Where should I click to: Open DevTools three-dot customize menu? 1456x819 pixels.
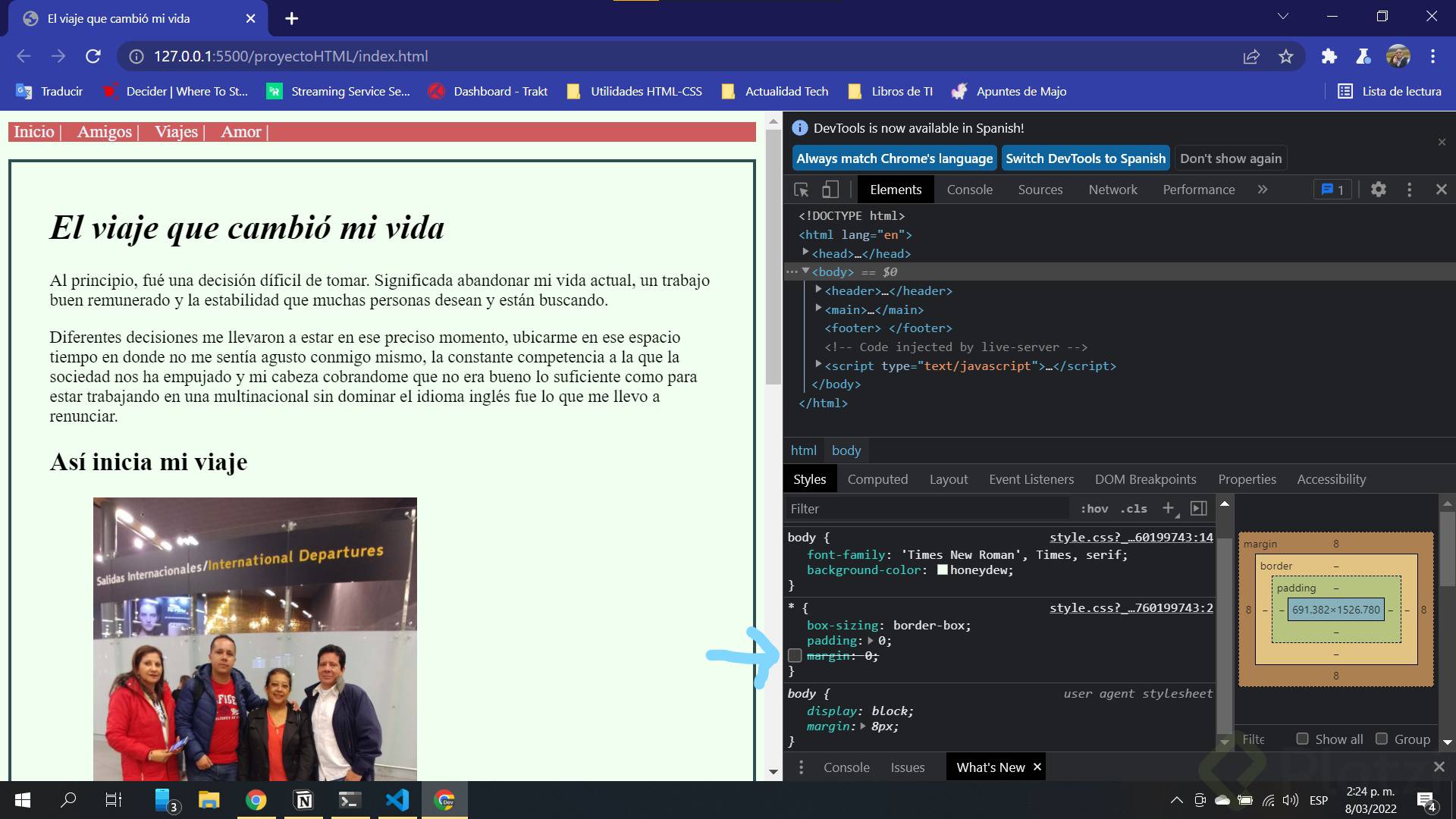[x=1410, y=190]
